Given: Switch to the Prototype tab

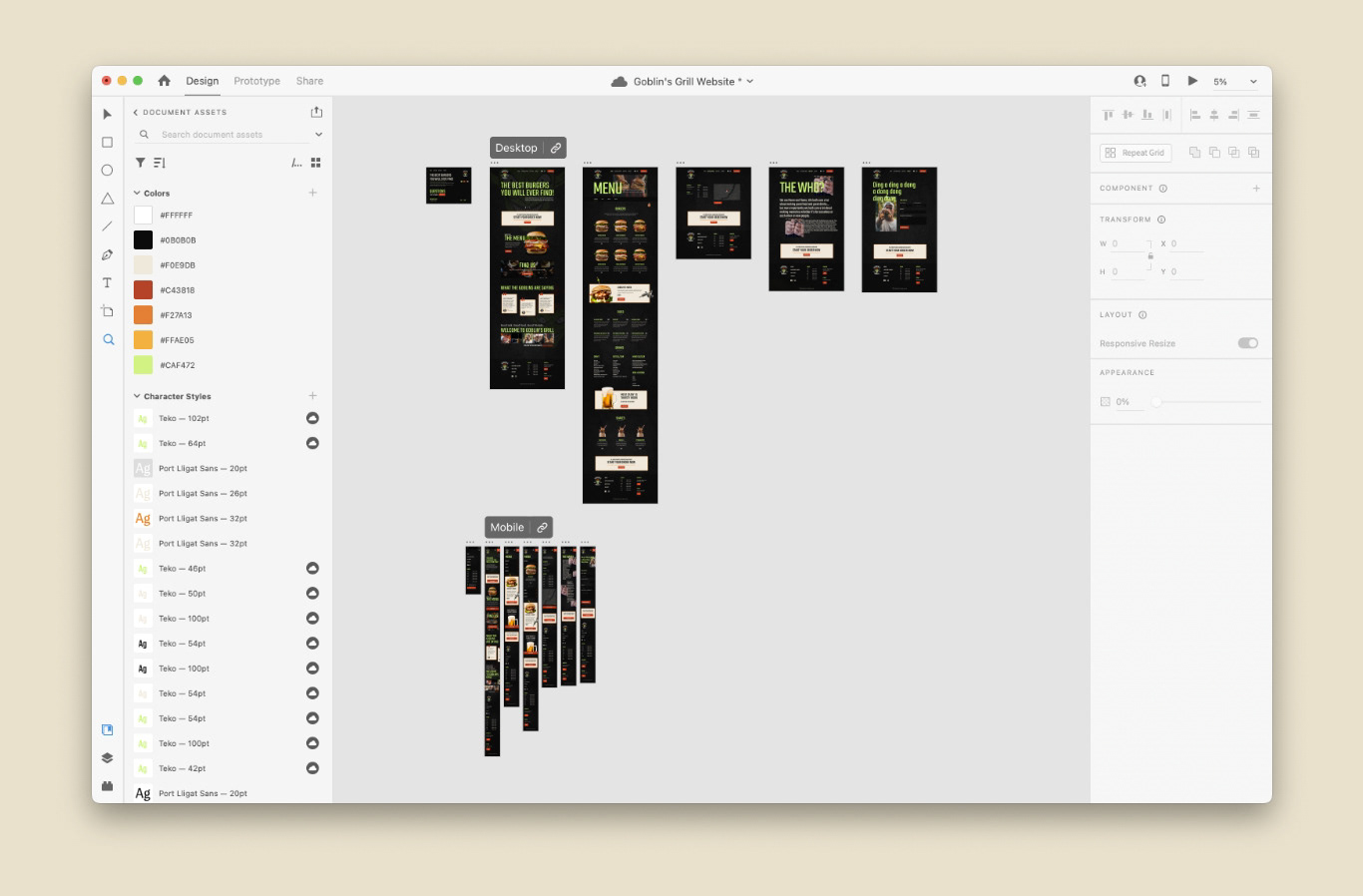Looking at the screenshot, I should point(257,81).
